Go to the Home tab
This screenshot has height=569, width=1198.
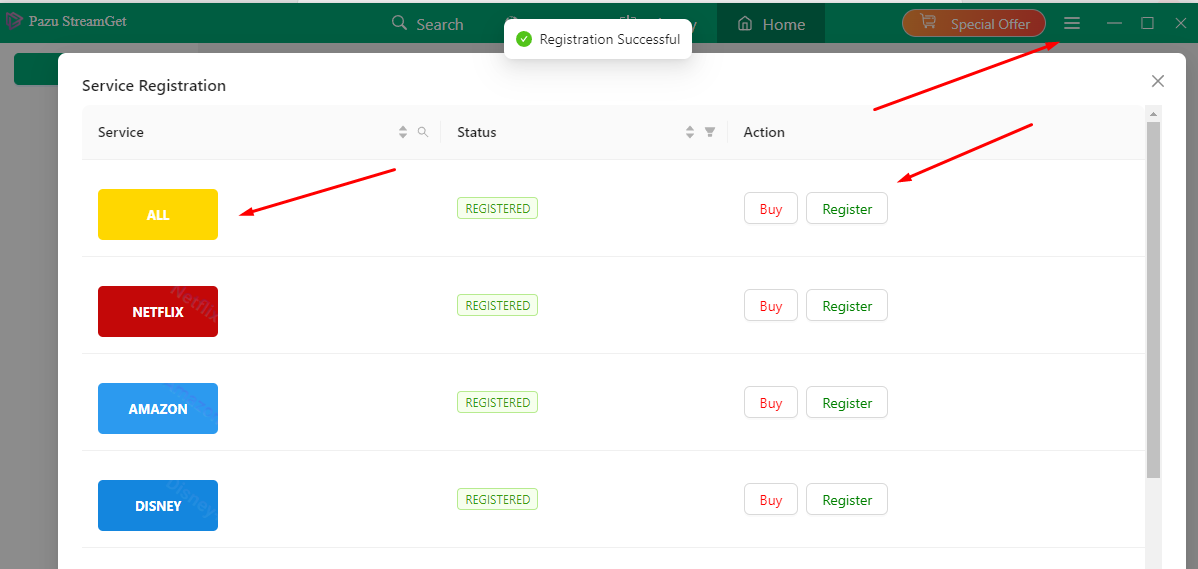(771, 24)
